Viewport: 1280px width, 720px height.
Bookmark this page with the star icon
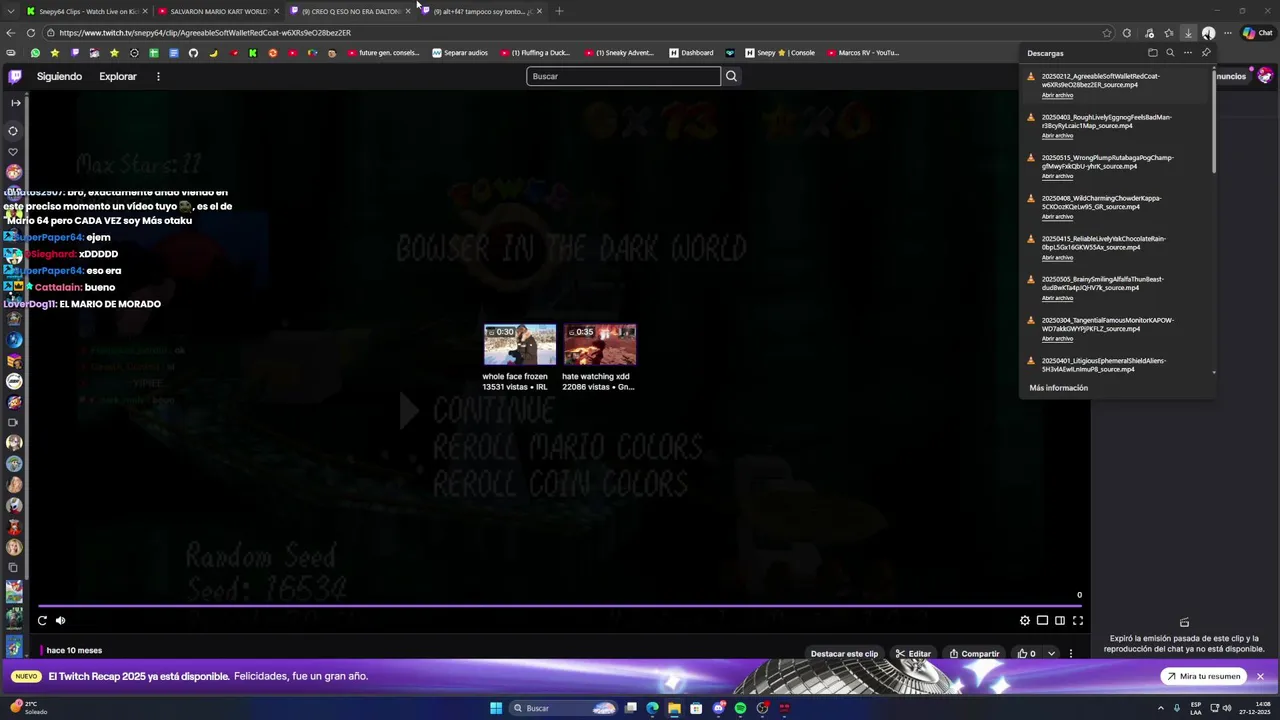pyautogui.click(x=1107, y=33)
